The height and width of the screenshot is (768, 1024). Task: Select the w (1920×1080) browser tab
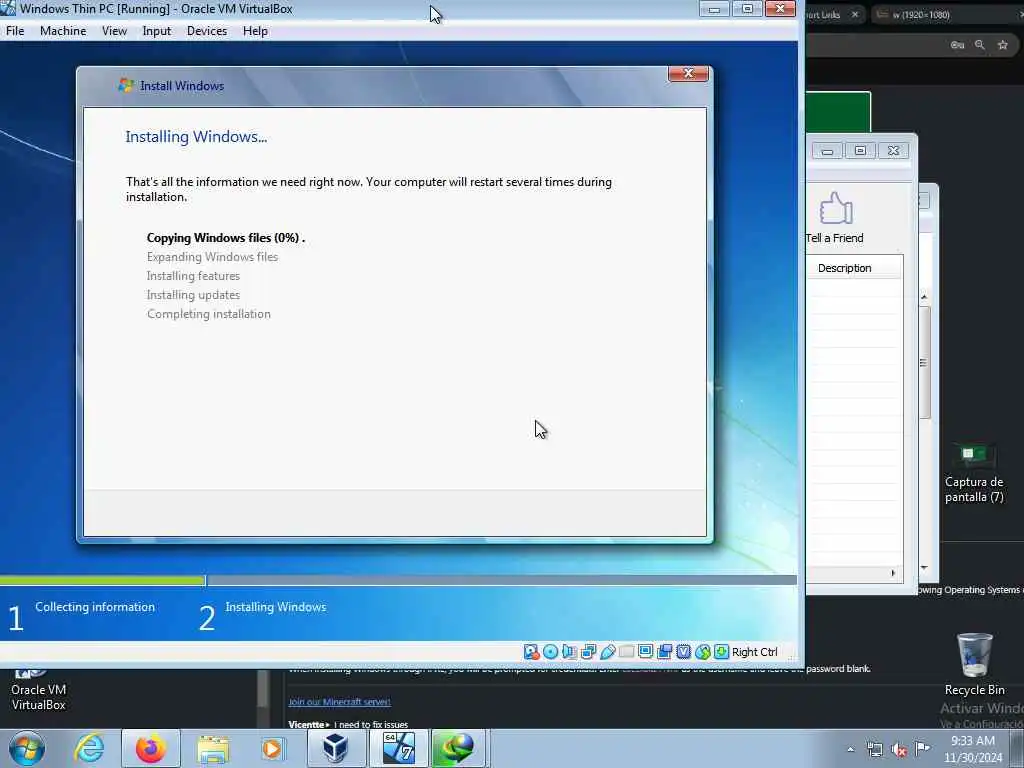pyautogui.click(x=947, y=14)
